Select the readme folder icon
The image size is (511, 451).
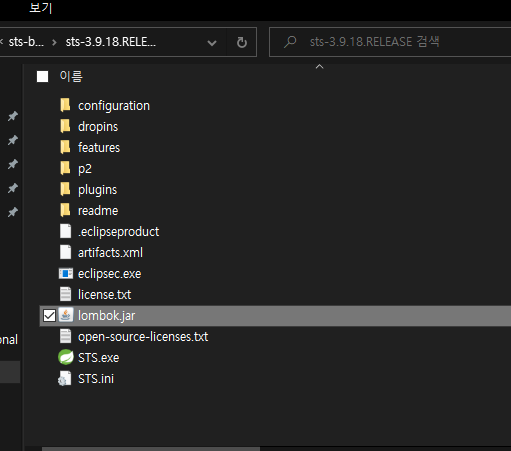[x=65, y=210]
